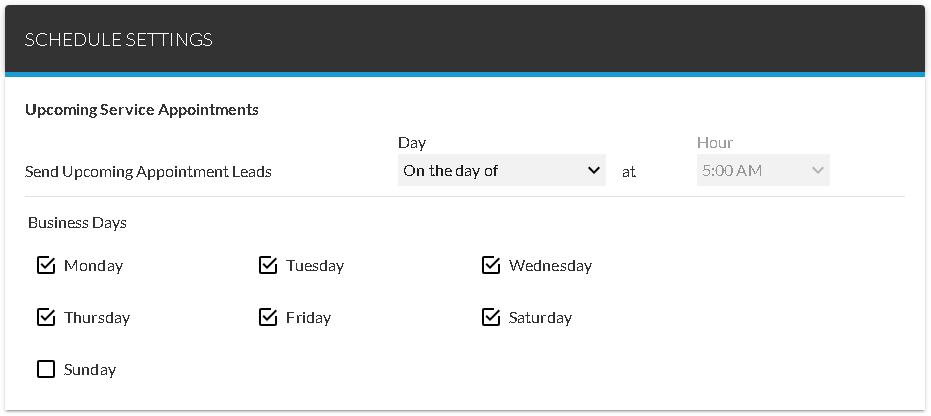Screen dimensions: 931x416
Task: Uncheck the Tuesday business day checkbox
Action: pos(268,266)
